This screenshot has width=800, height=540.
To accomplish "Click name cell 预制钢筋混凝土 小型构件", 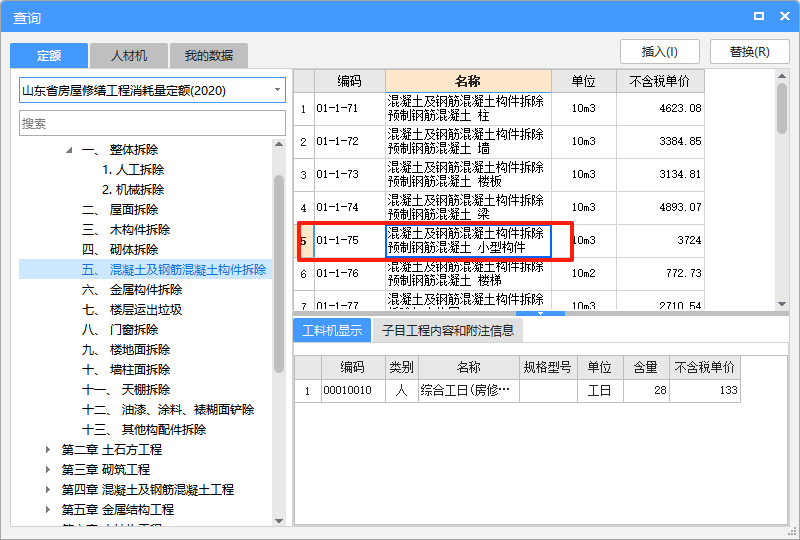I will (x=468, y=240).
